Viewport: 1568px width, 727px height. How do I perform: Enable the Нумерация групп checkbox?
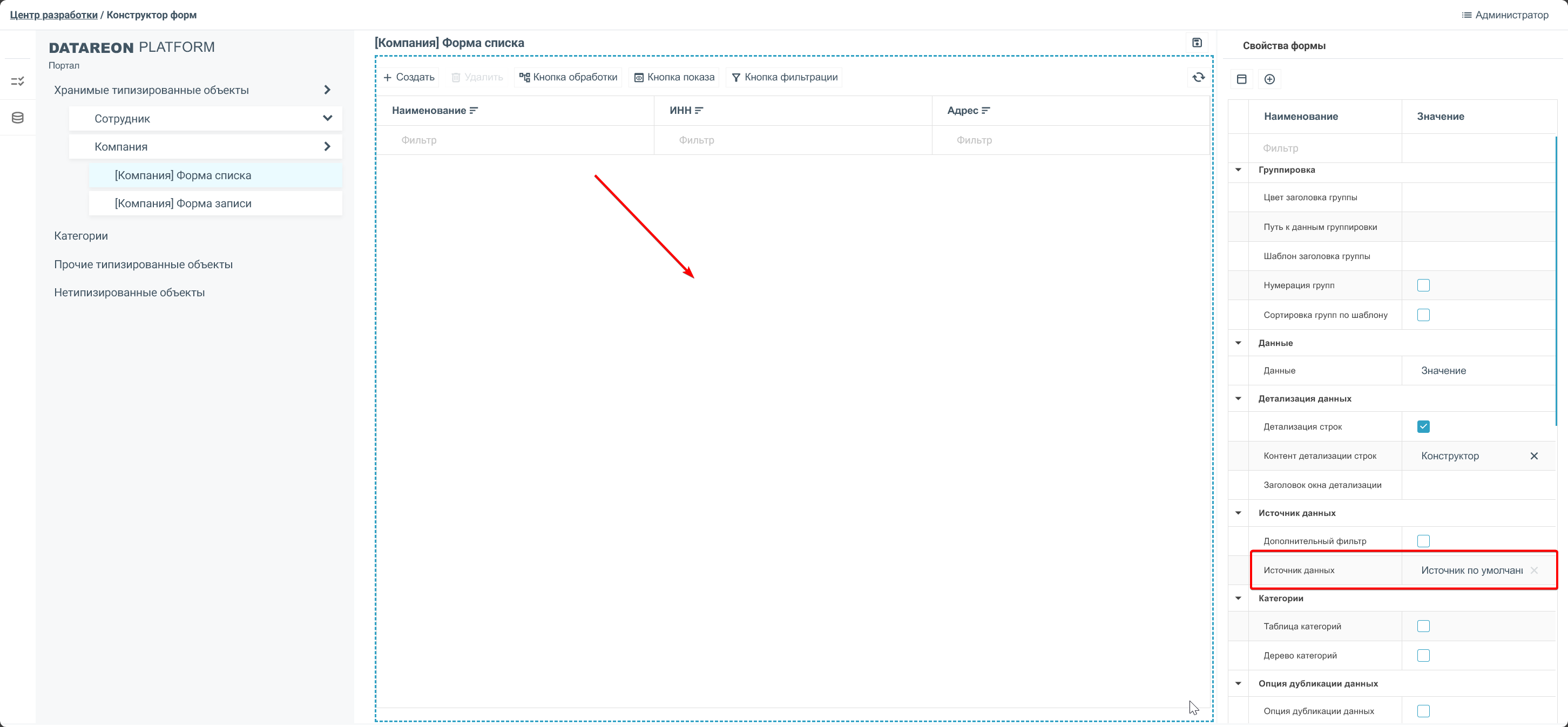1423,286
